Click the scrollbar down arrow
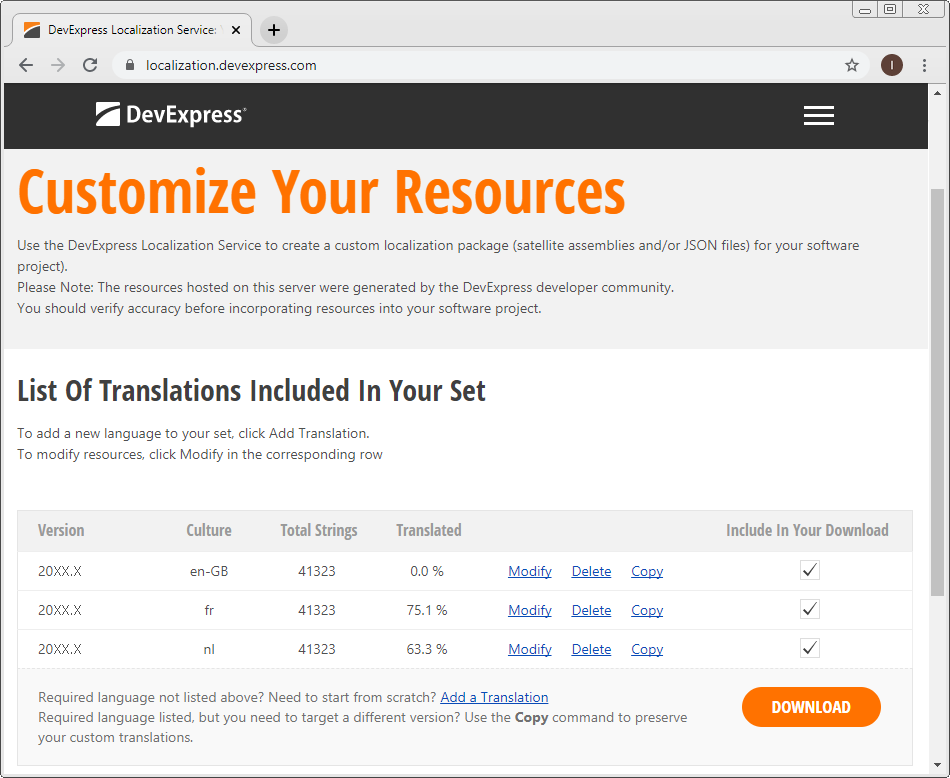Screen dimensions: 950x778 click(937, 766)
